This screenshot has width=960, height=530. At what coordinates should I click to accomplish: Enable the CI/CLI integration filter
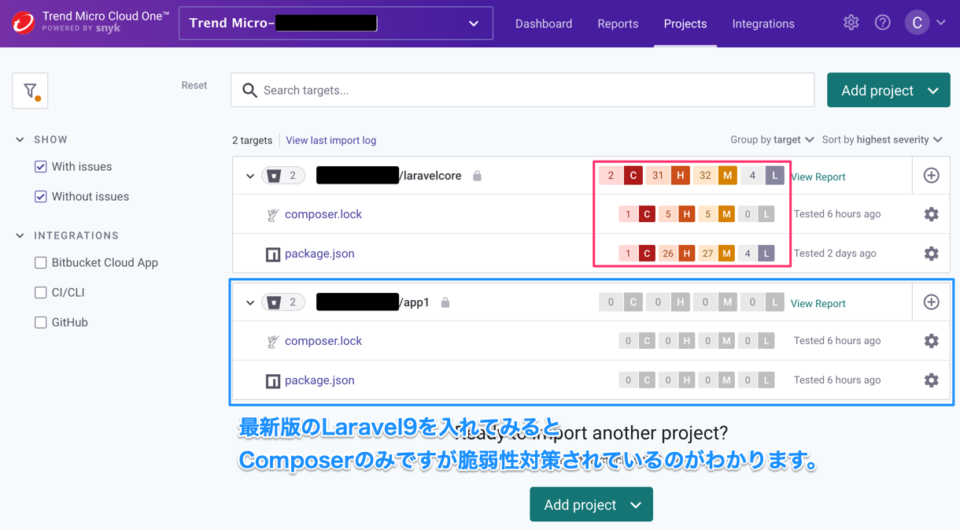tap(40, 293)
